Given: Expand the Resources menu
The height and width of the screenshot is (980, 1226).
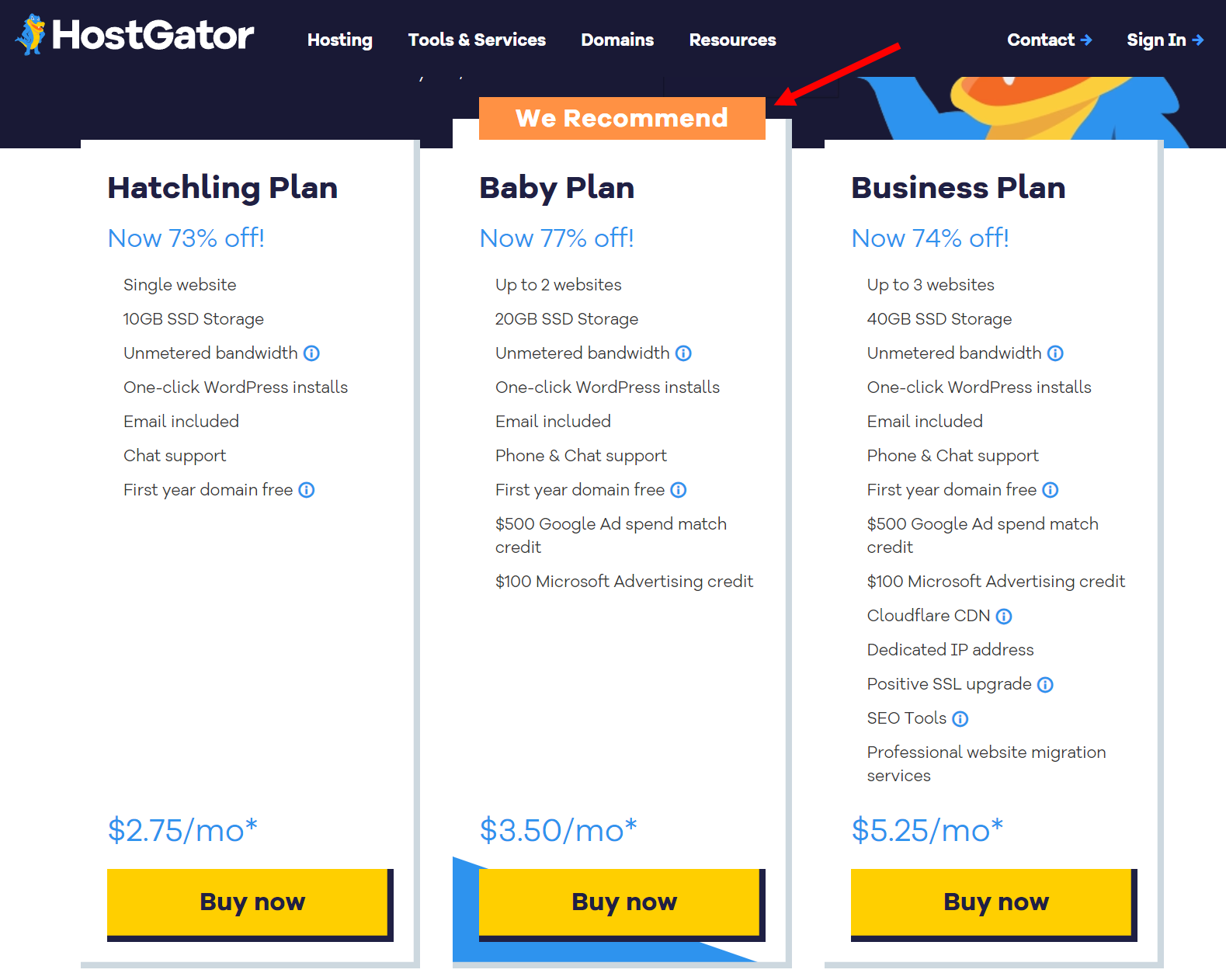Looking at the screenshot, I should click(x=732, y=40).
